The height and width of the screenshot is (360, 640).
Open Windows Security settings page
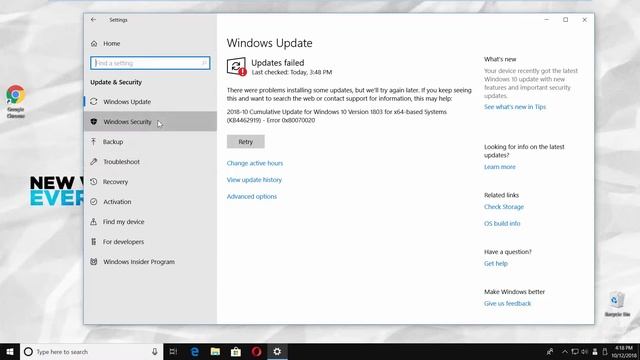tap(150, 122)
